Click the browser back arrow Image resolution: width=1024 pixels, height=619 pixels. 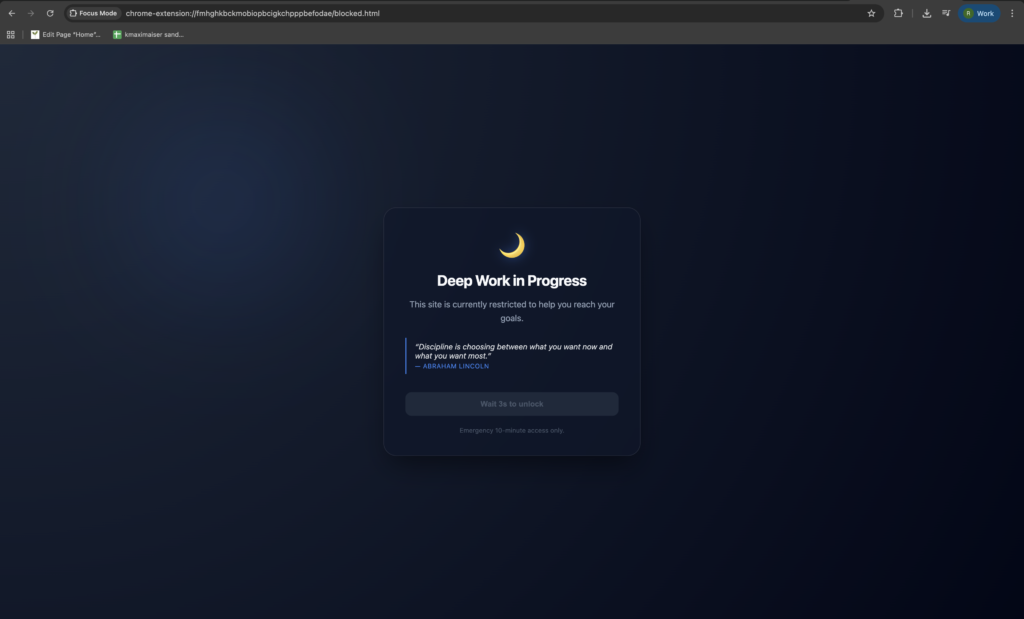click(x=11, y=13)
